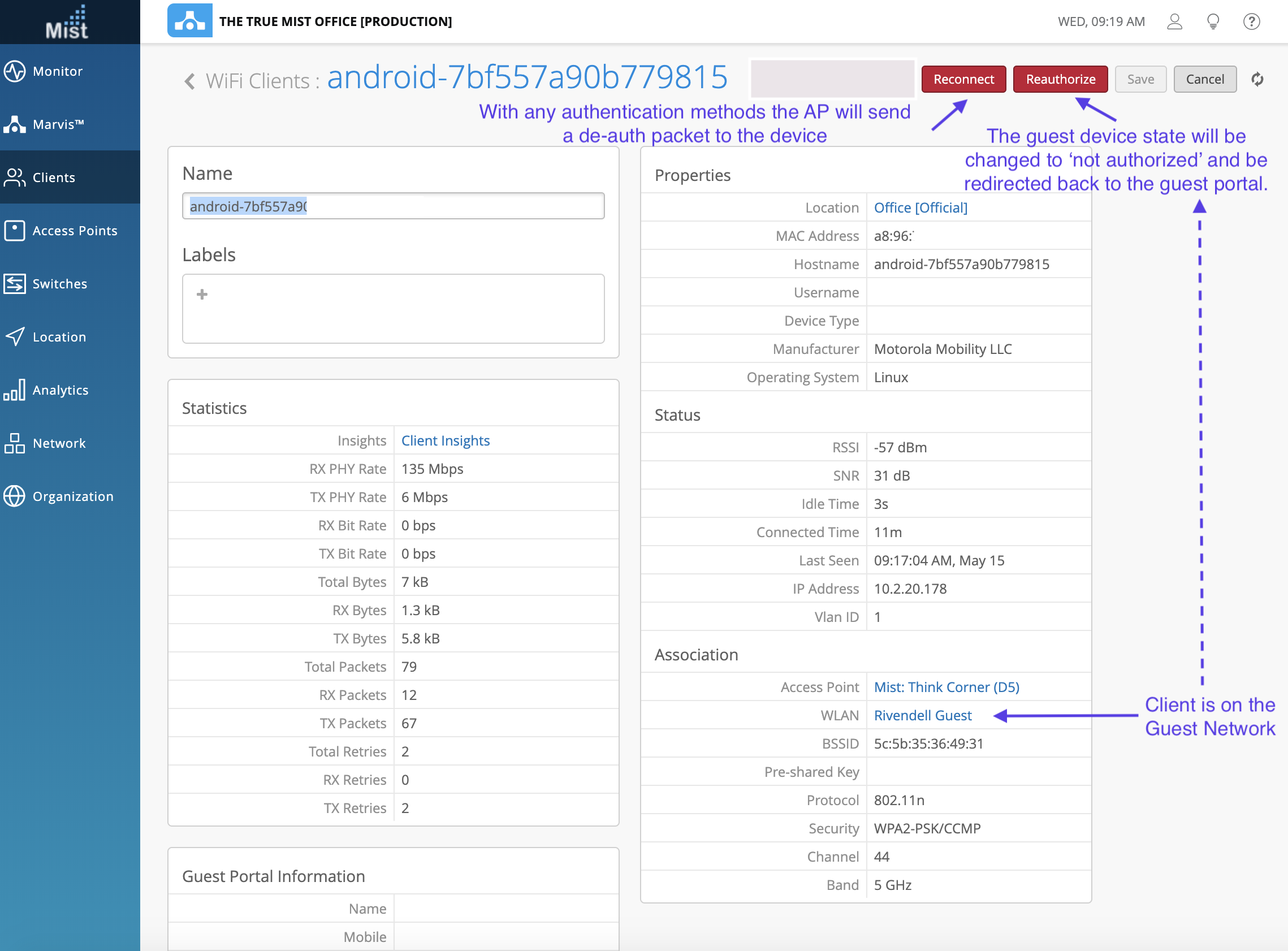Click the lightbulb ideas icon
The width and height of the screenshot is (1288, 951).
1213,22
